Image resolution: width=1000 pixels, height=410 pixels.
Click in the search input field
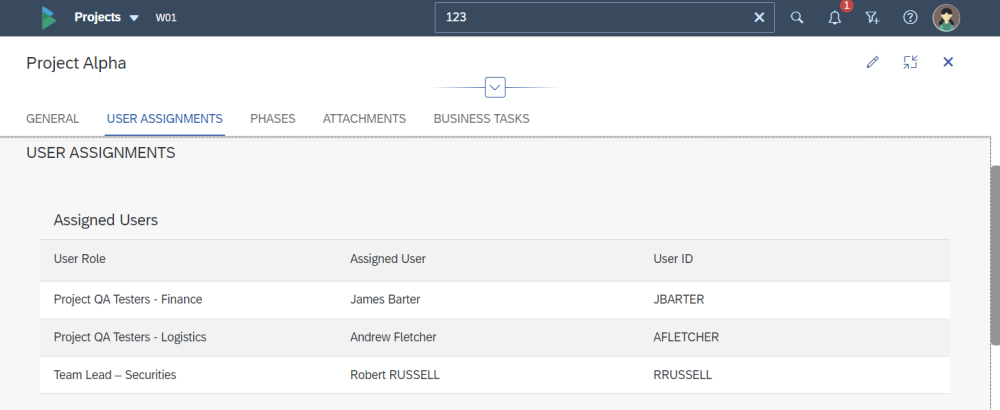coord(590,18)
